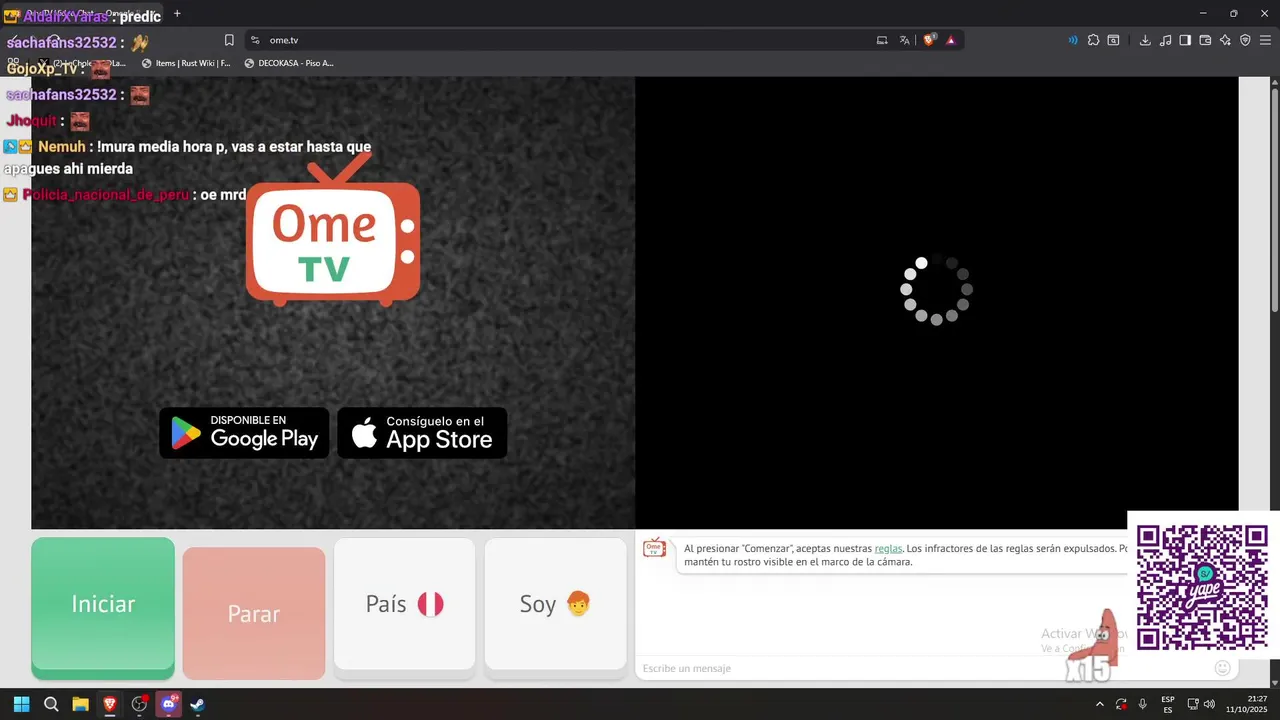Open the 'DECOKASA - Piso A...' bookmark

(289, 63)
